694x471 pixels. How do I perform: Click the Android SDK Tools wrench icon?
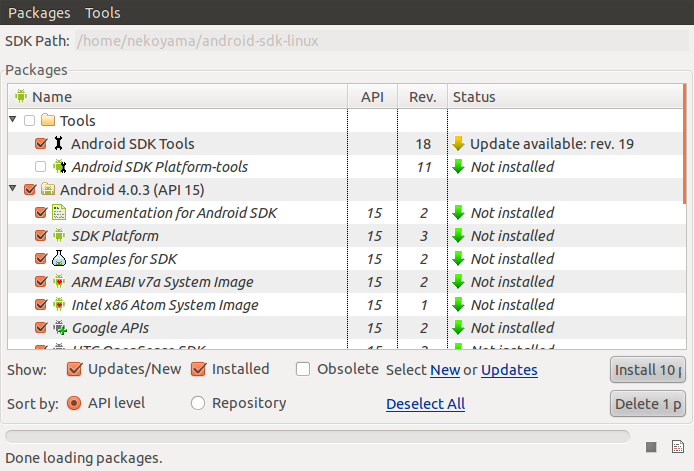click(59, 144)
